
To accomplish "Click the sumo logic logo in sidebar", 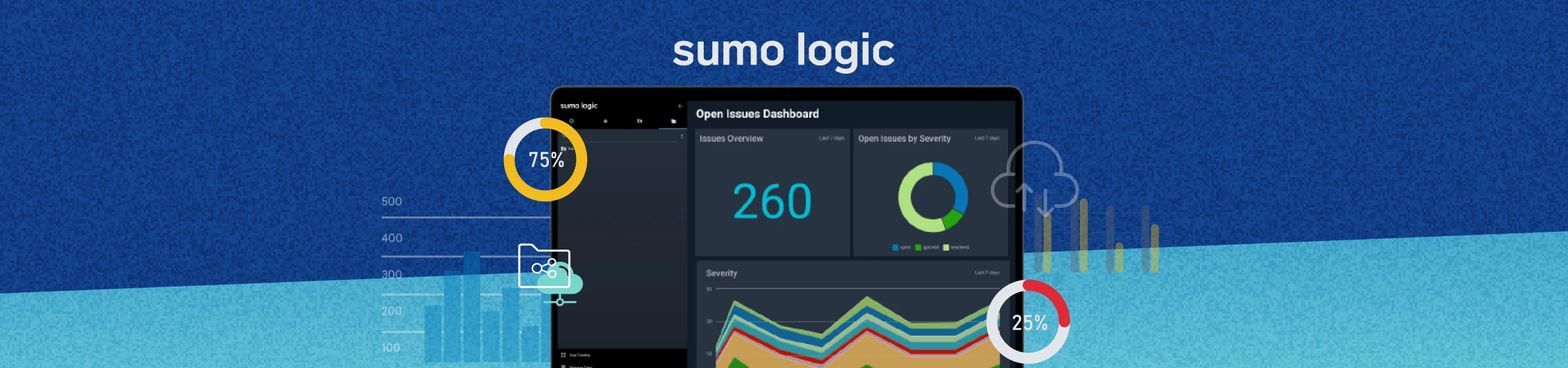I will [579, 106].
